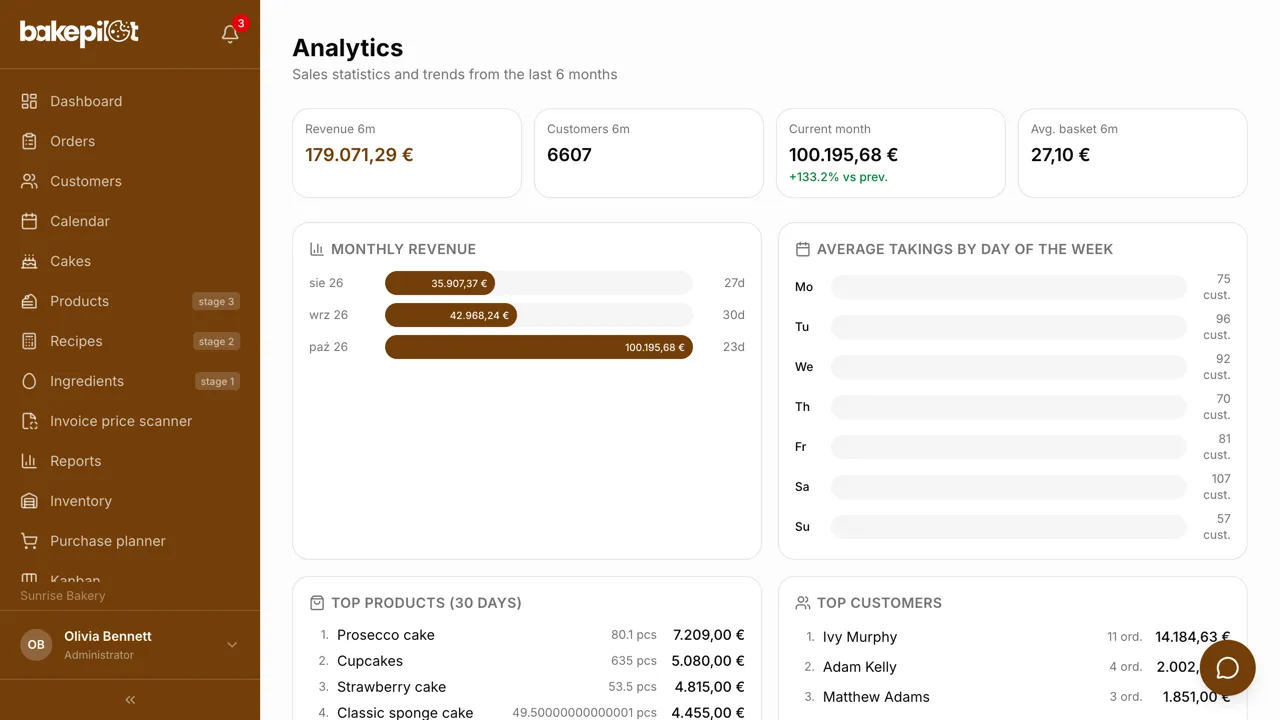Click the Inventory warehouse icon
1280x720 pixels.
[x=30, y=501]
